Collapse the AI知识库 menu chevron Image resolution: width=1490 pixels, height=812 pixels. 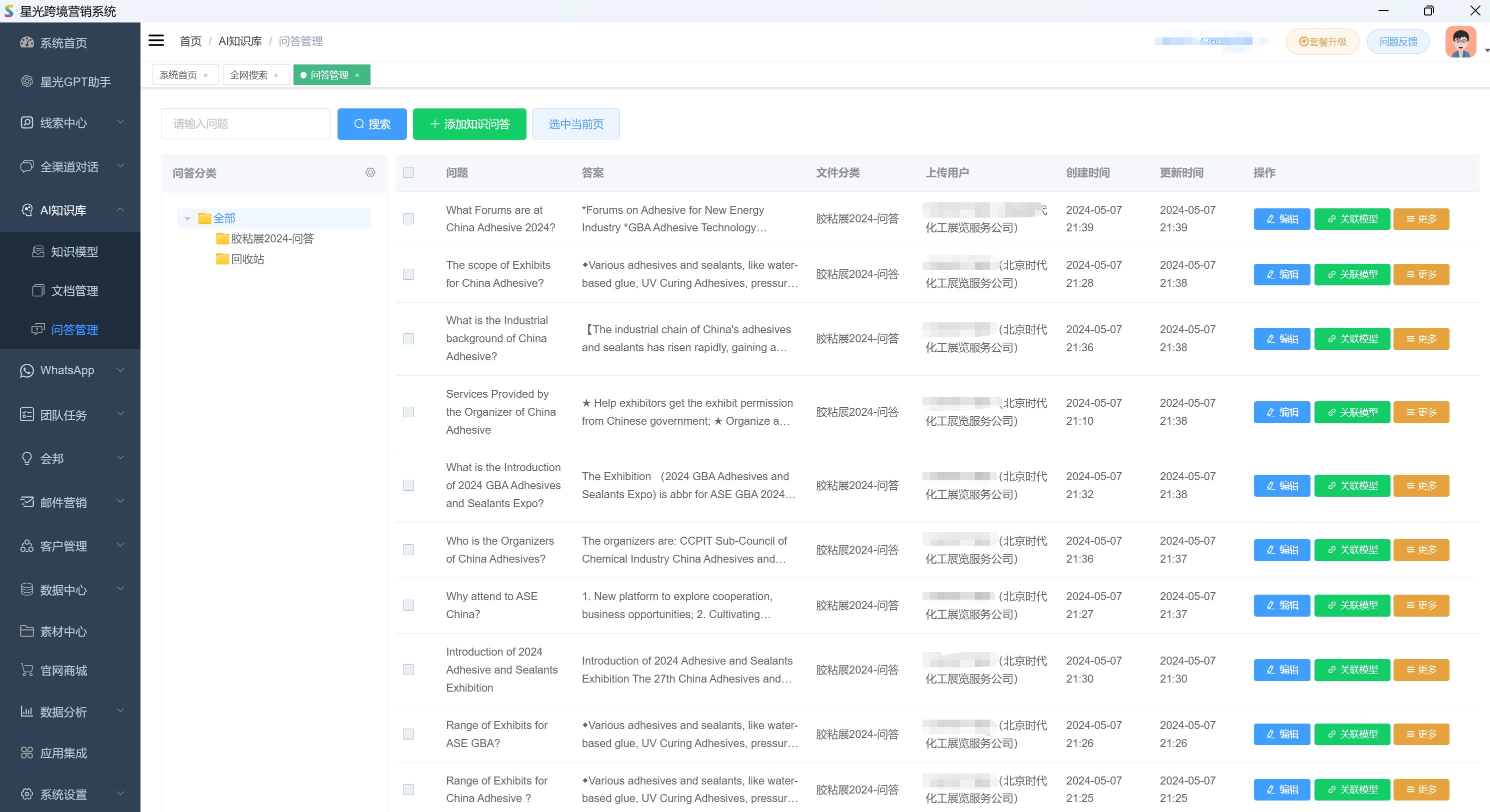point(120,209)
